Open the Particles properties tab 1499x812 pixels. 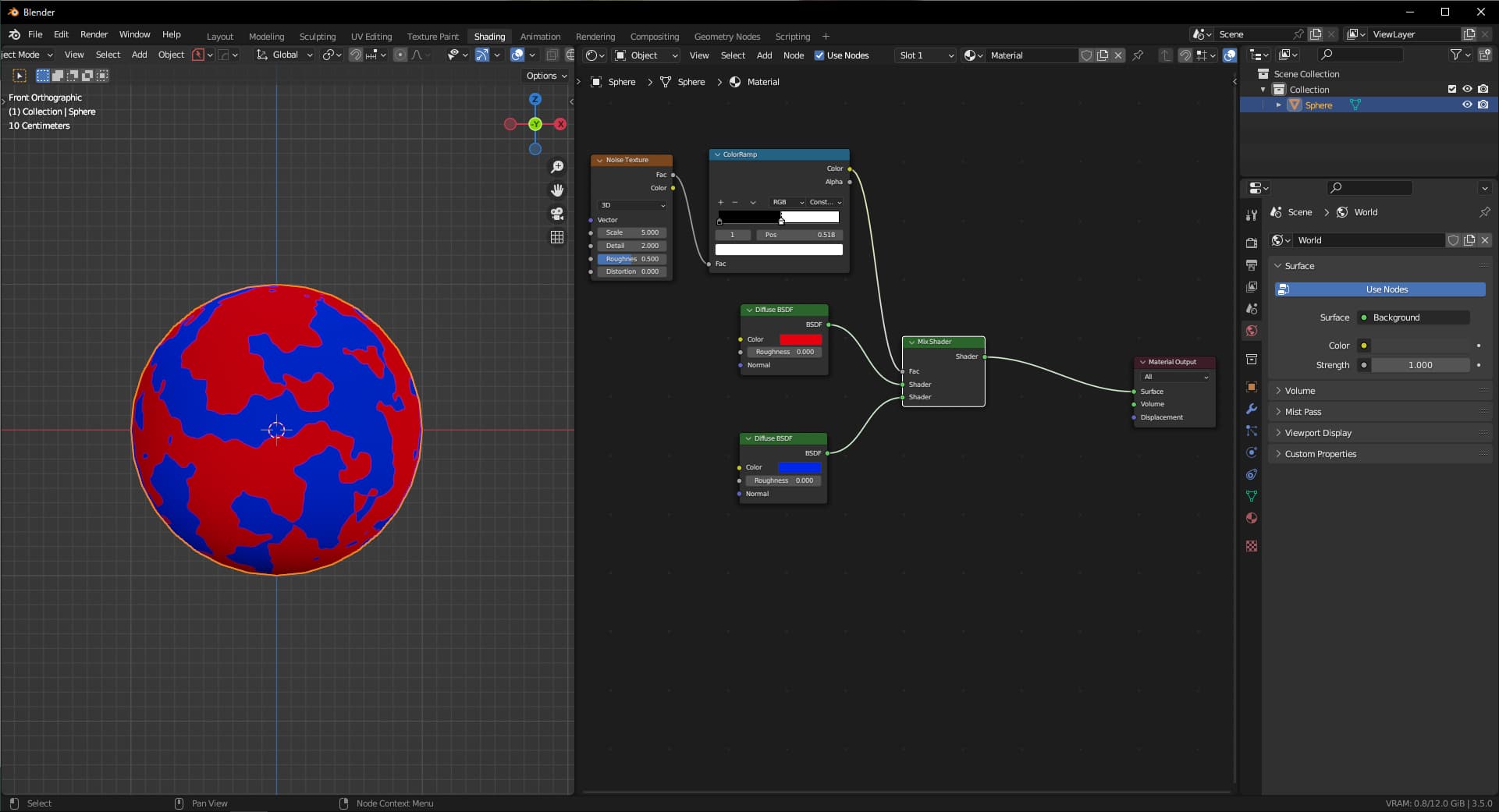click(1252, 431)
